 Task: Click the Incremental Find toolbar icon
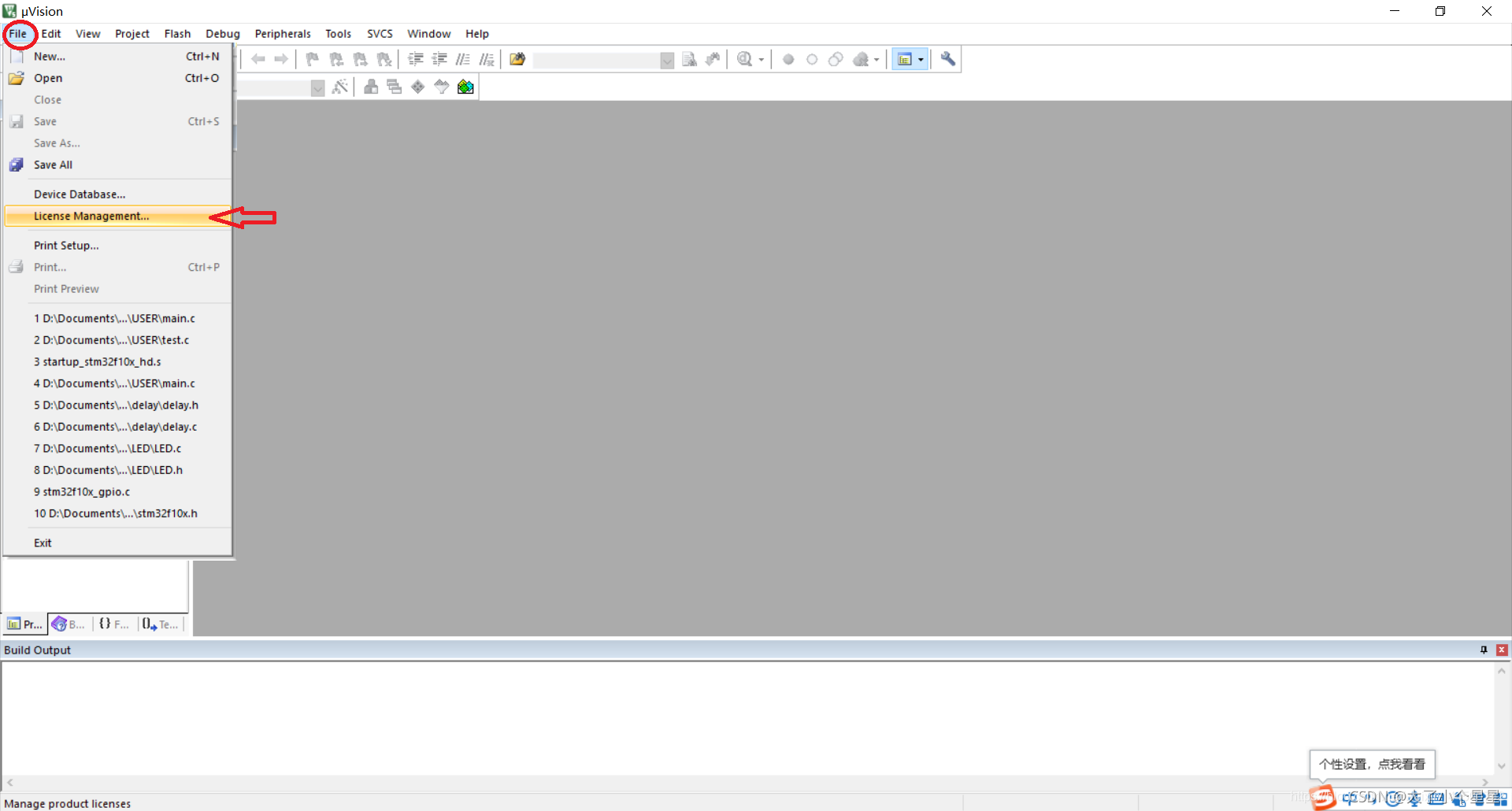[713, 59]
